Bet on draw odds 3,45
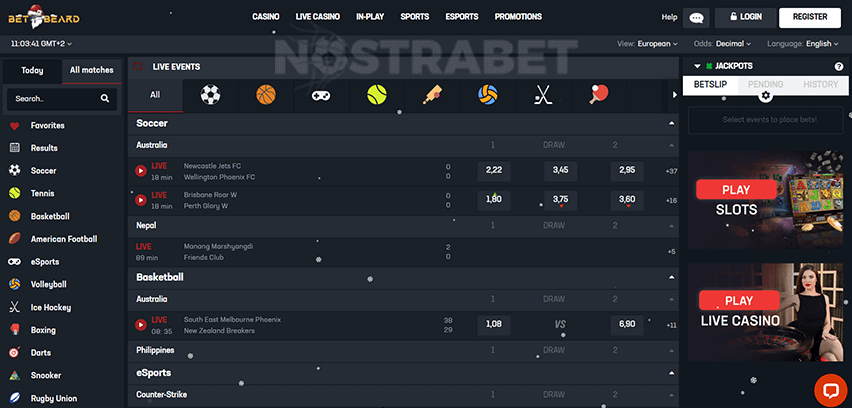Screen dimensions: 852x408 point(560,171)
